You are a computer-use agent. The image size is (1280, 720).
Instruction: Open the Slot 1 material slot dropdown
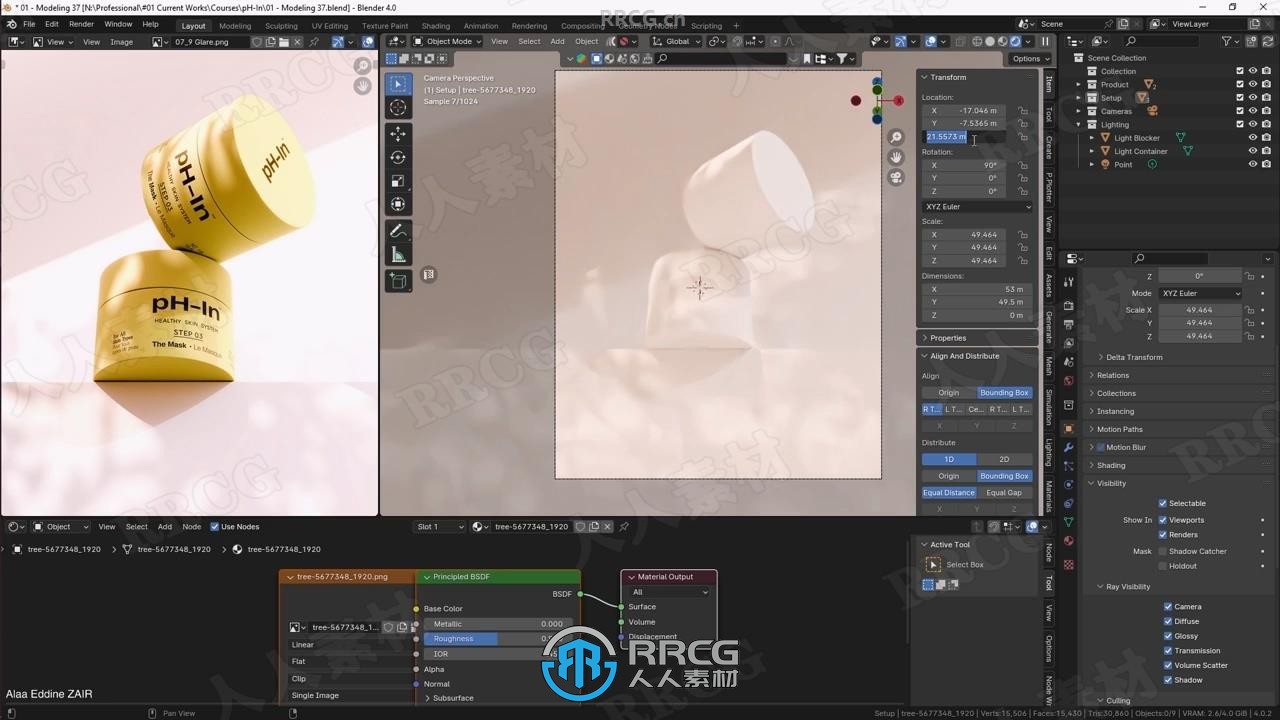click(440, 526)
